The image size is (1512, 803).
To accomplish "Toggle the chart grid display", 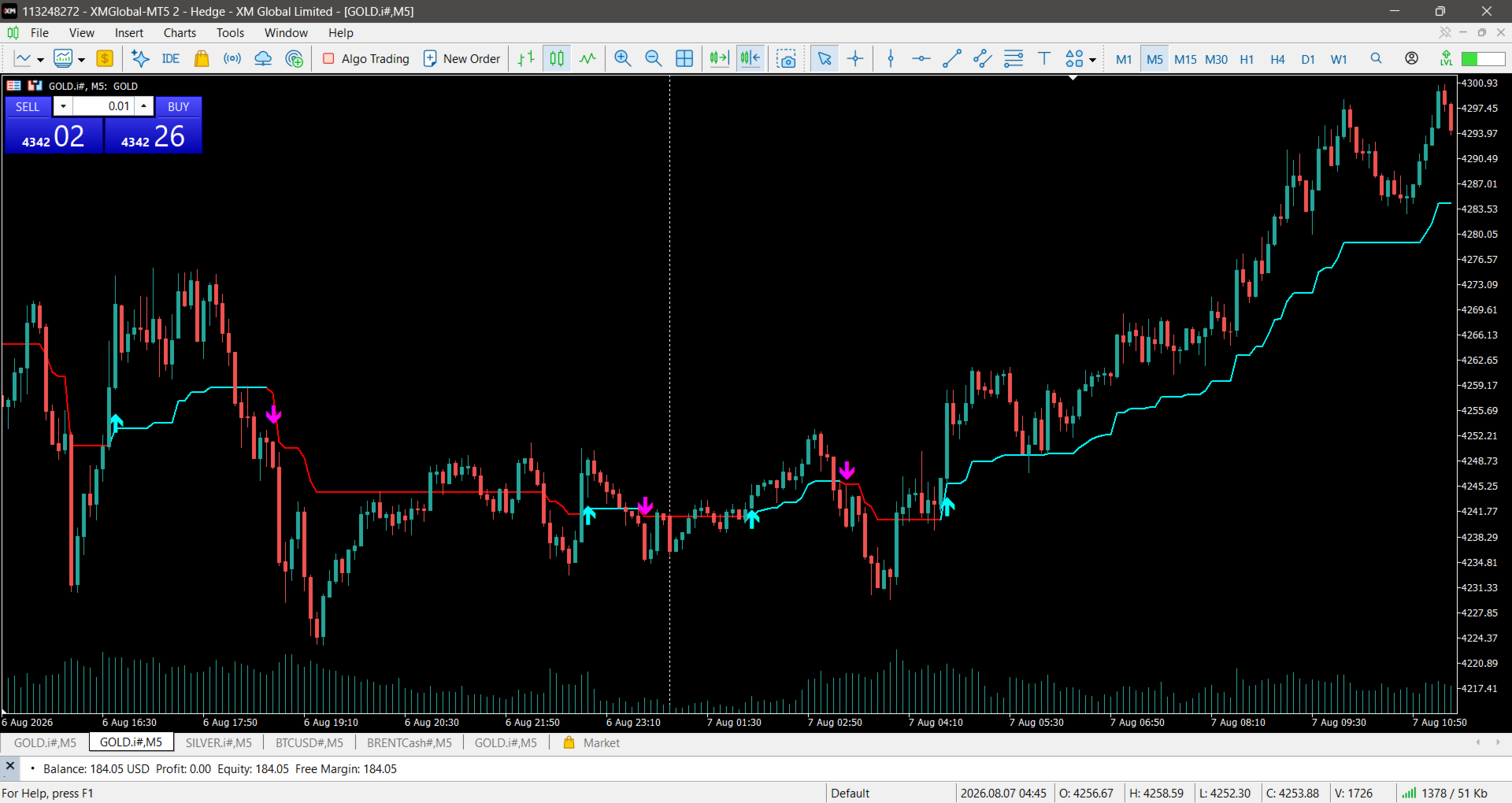I will [x=684, y=58].
